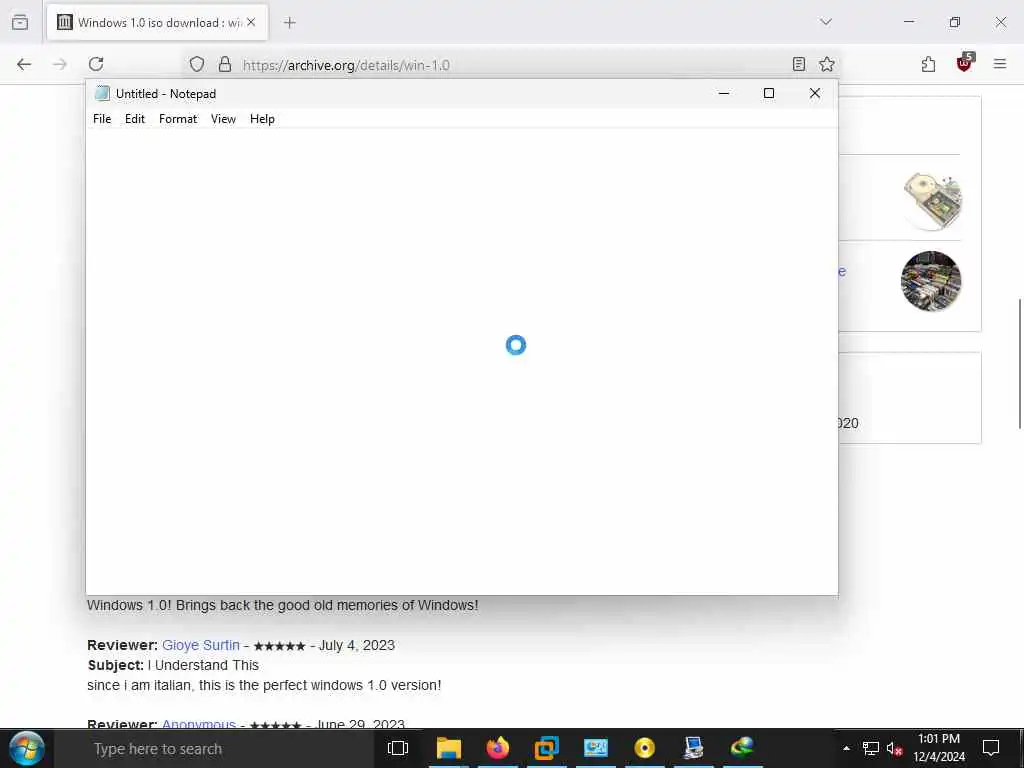Click the Type here to search box
The height and width of the screenshot is (768, 1024).
pos(212,749)
